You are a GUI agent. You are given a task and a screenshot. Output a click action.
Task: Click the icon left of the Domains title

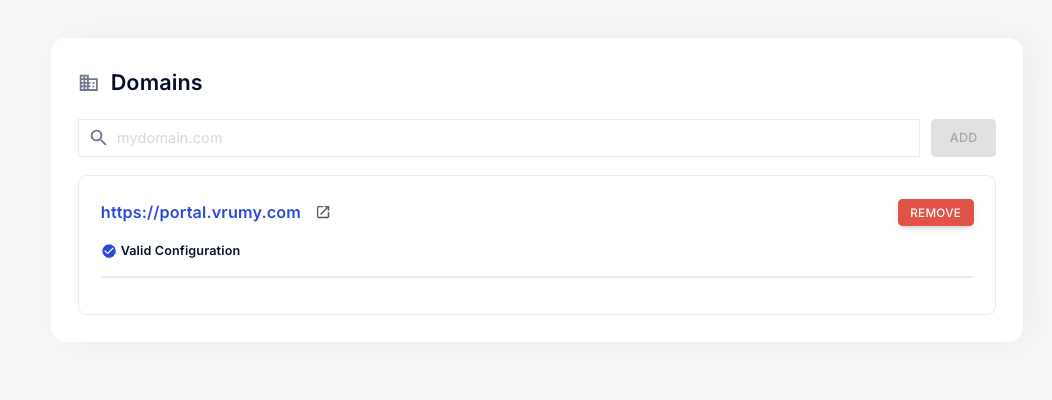point(89,83)
